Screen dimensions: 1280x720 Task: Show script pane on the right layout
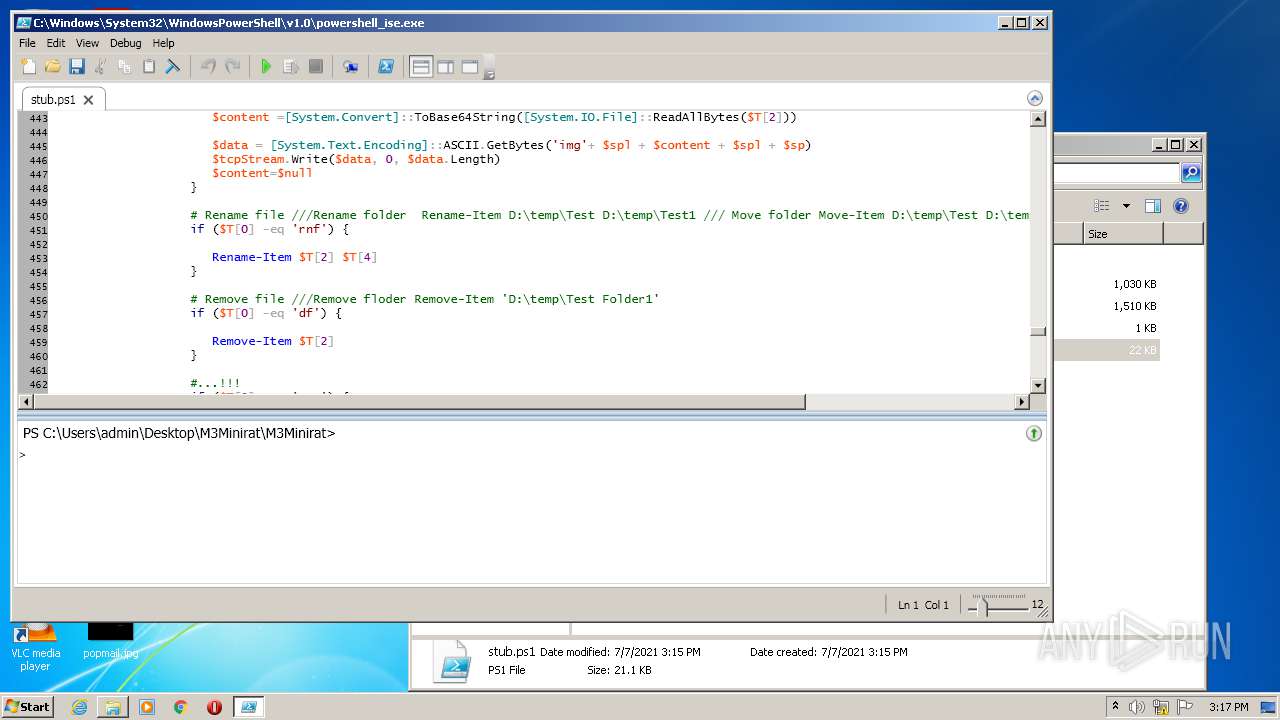tap(445, 67)
